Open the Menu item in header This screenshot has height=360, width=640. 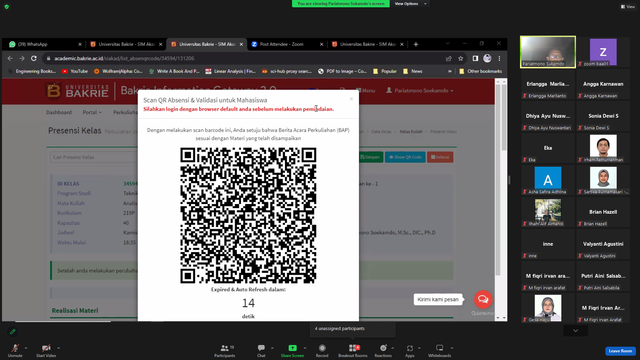coord(366,91)
